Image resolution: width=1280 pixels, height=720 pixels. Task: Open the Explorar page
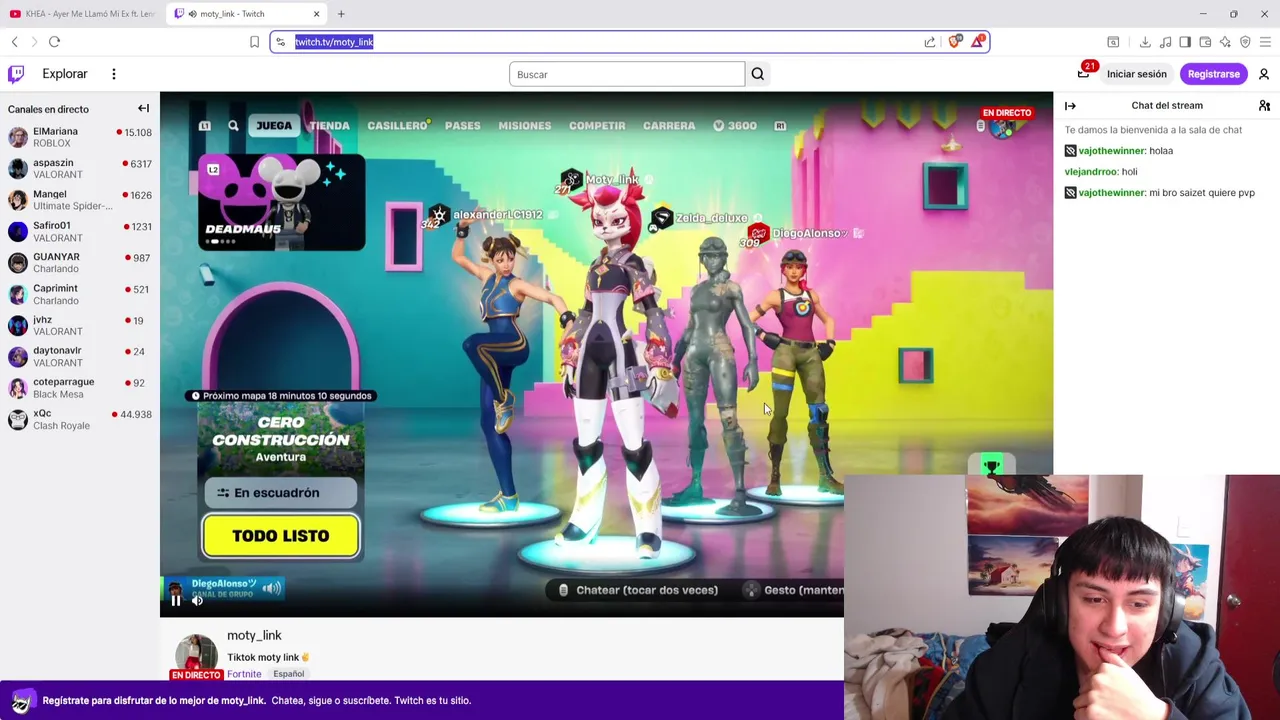pyautogui.click(x=65, y=74)
